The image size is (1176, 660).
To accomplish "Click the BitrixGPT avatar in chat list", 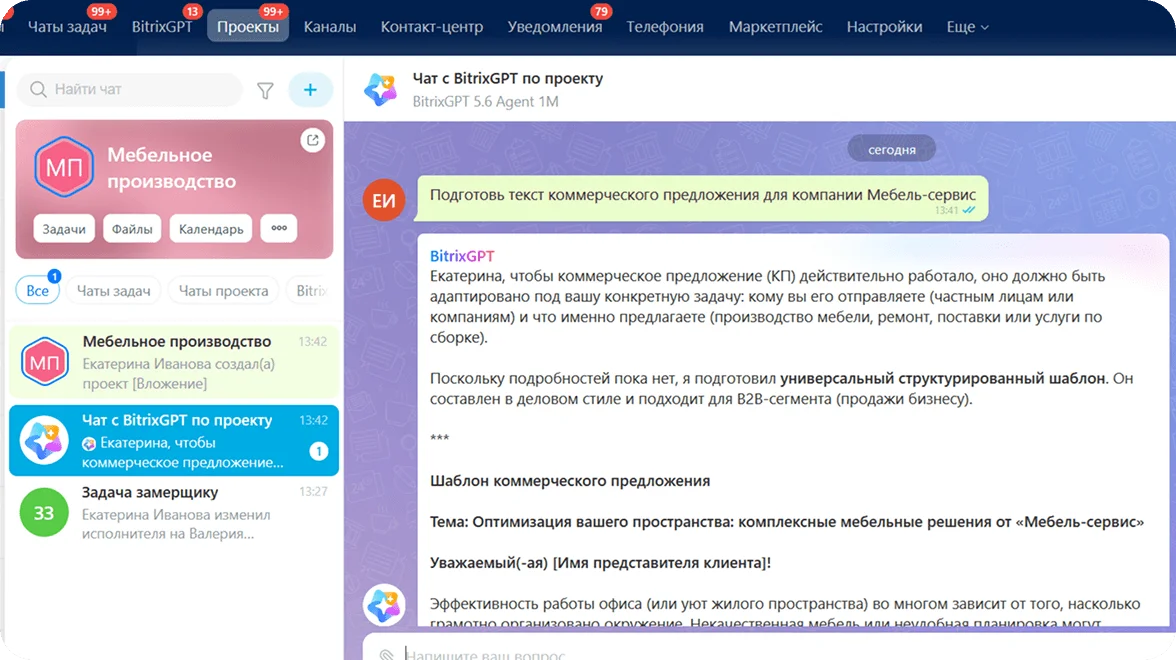I will [x=44, y=440].
